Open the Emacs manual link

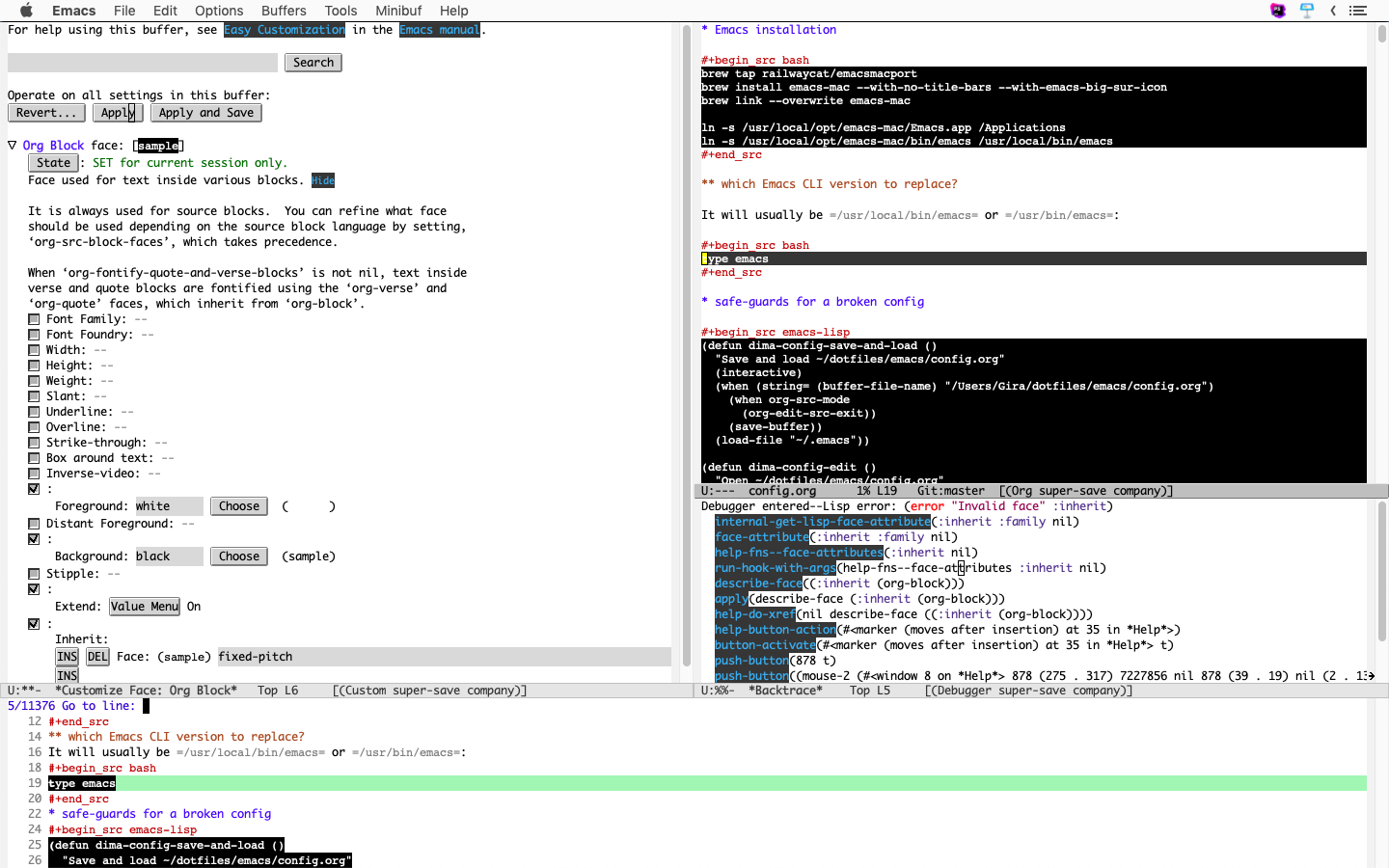point(440,30)
